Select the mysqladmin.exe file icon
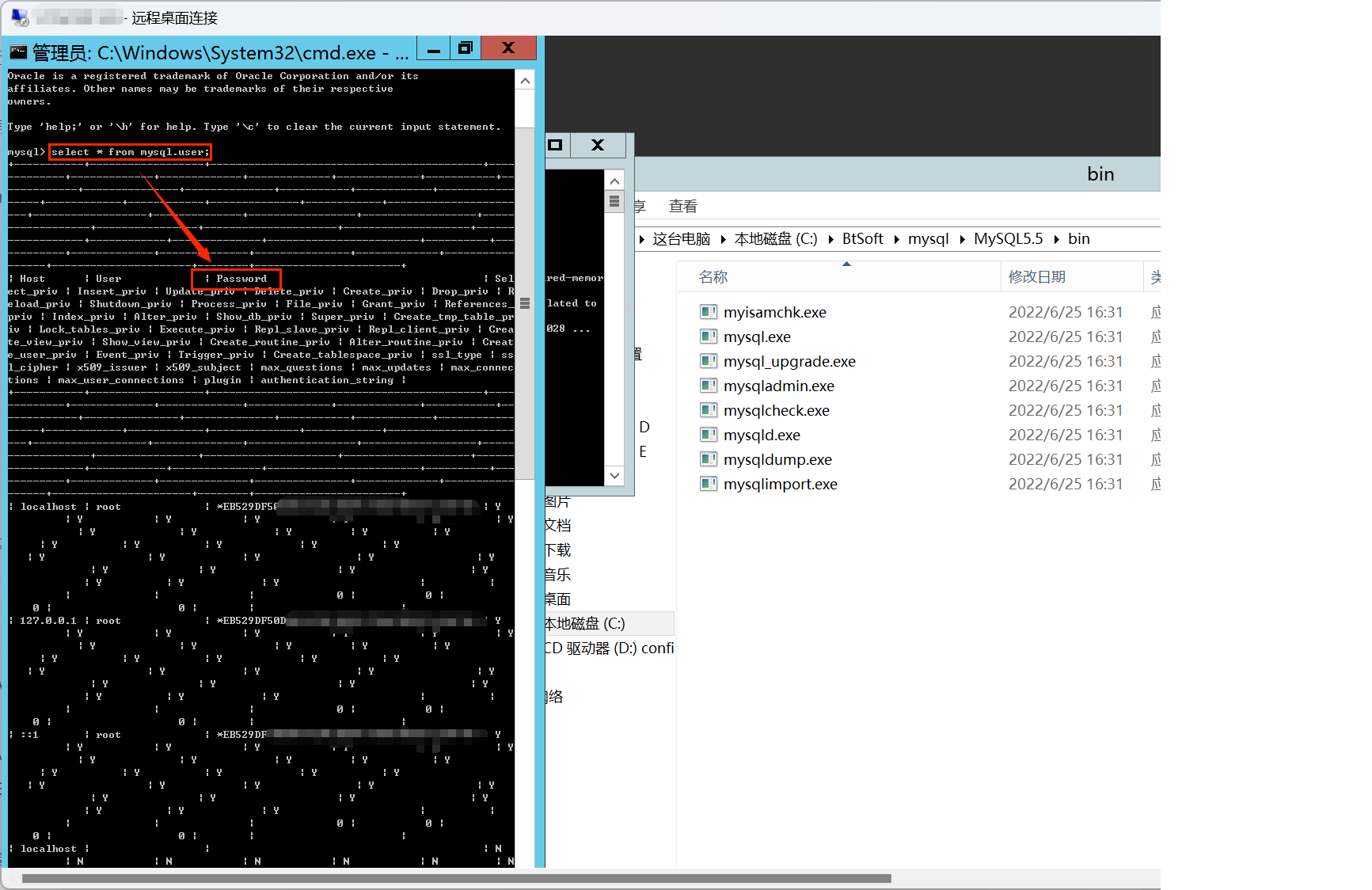The image size is (1372, 890). 709,386
